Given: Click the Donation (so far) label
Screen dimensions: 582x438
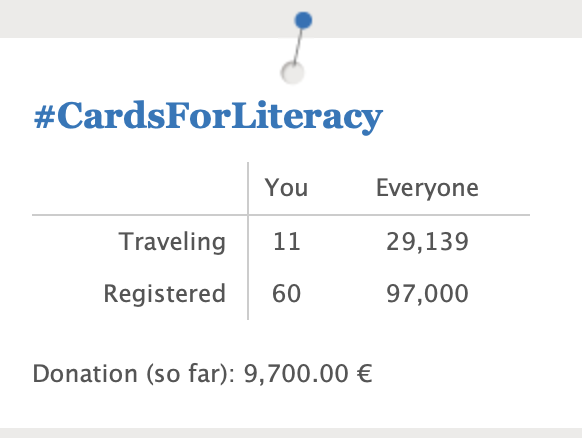Looking at the screenshot, I should tap(134, 374).
